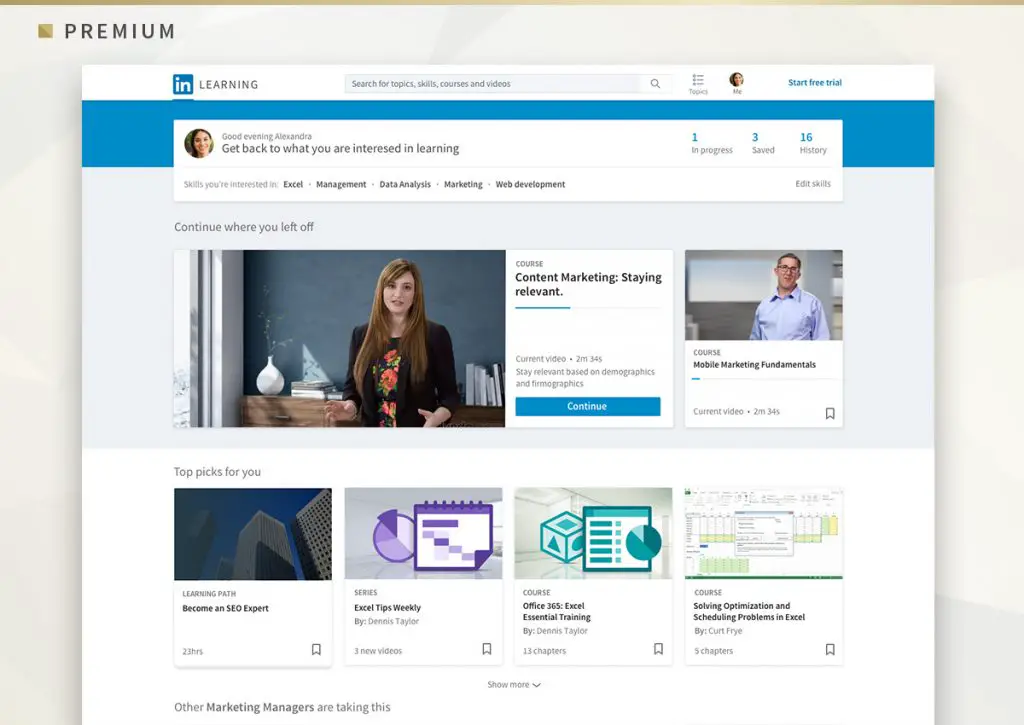Click '5 chapters' text

[713, 651]
